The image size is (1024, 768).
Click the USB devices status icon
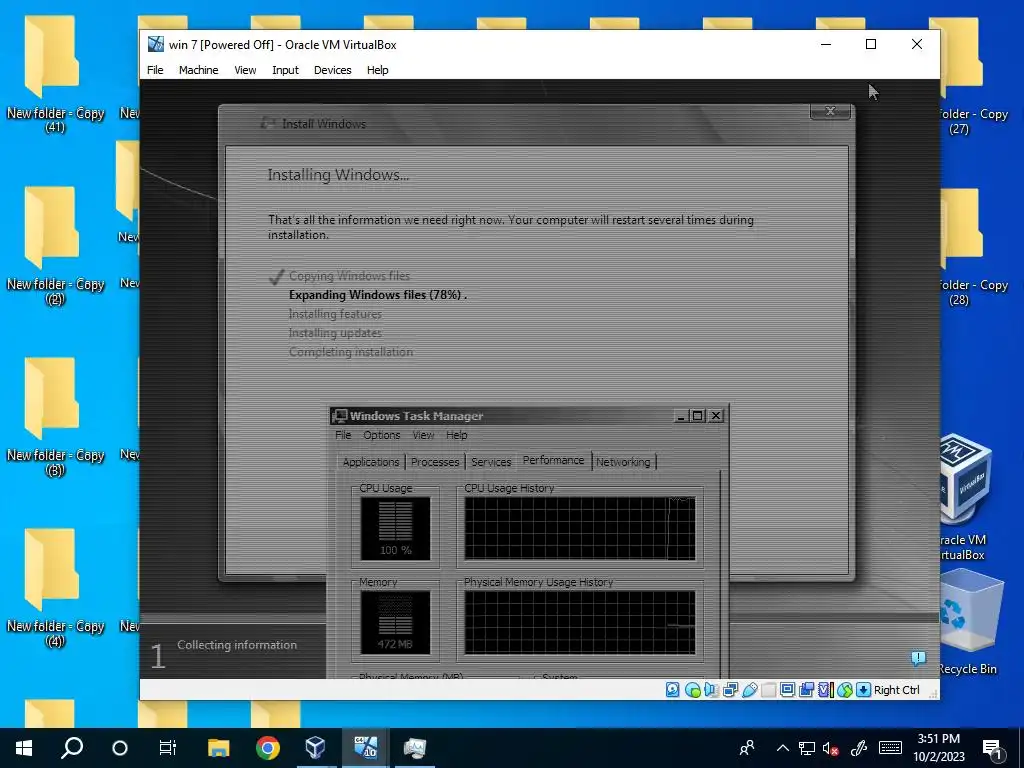pos(750,690)
